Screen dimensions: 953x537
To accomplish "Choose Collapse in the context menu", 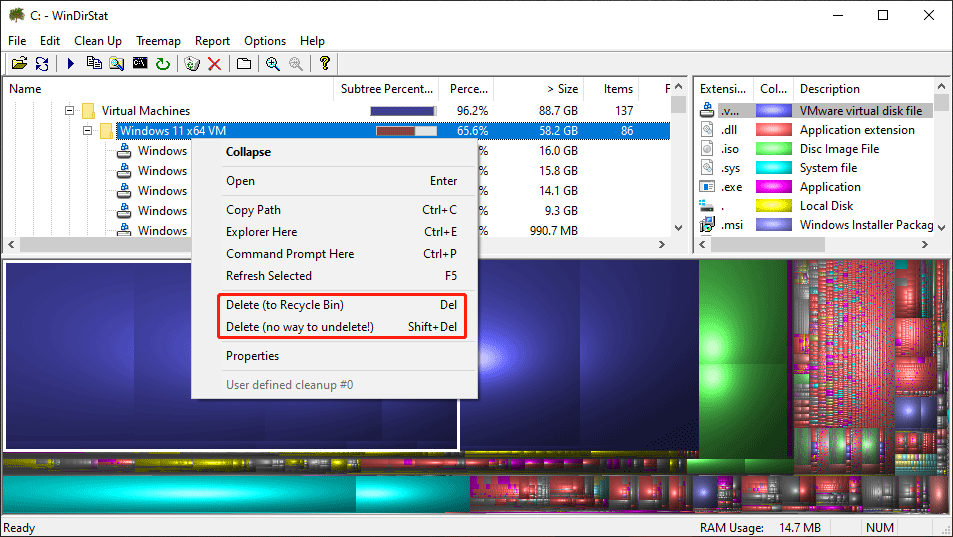I will coord(334,152).
